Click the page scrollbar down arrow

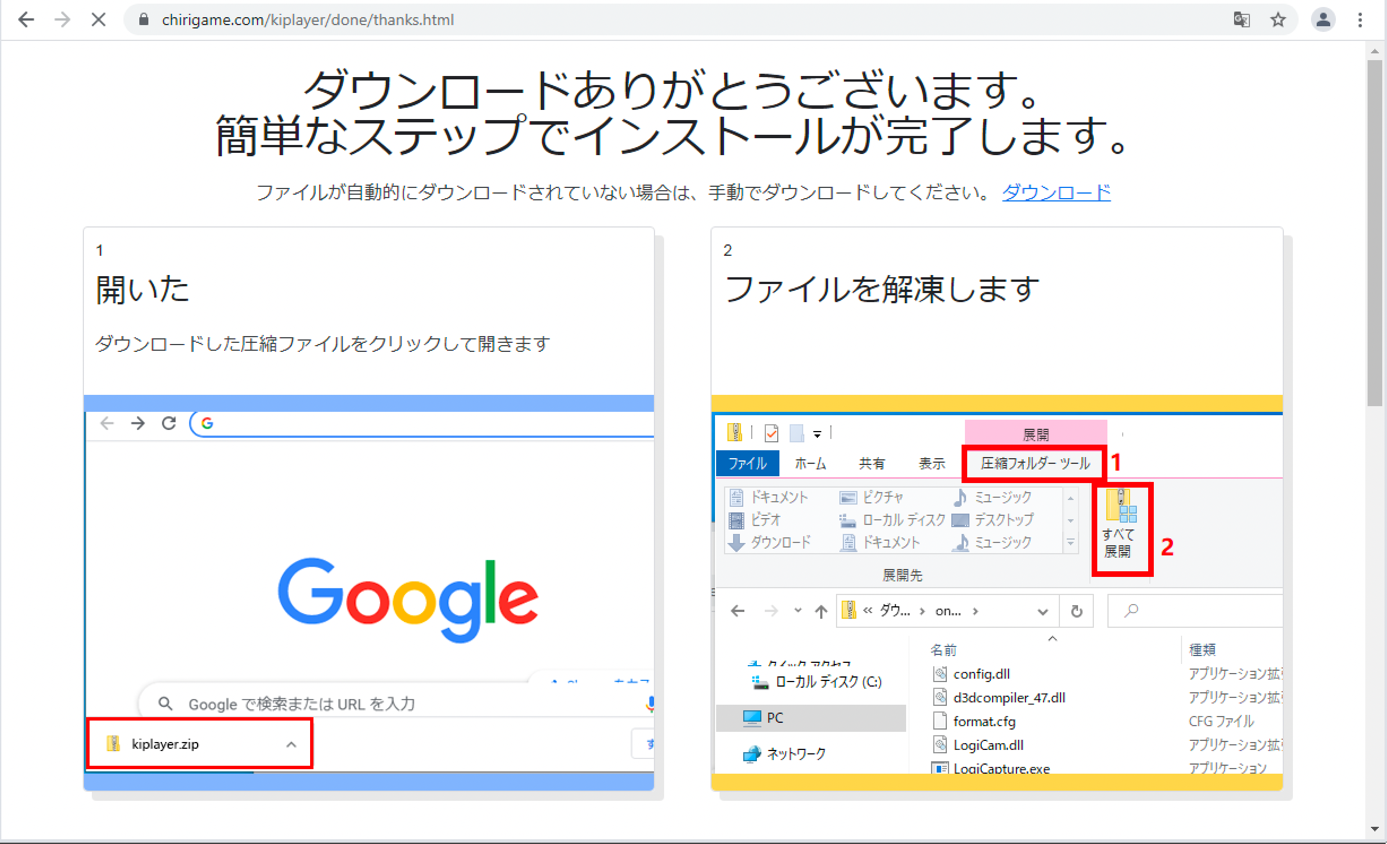pos(1376,828)
